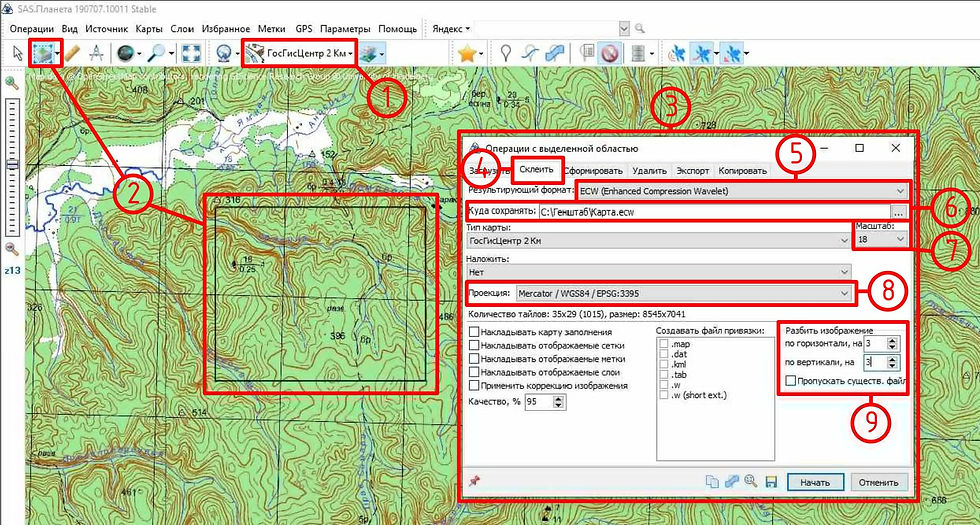Image resolution: width=980 pixels, height=525 pixels.
Task: Enable 'Накладывать карту заполнения' checkbox
Action: click(x=474, y=332)
